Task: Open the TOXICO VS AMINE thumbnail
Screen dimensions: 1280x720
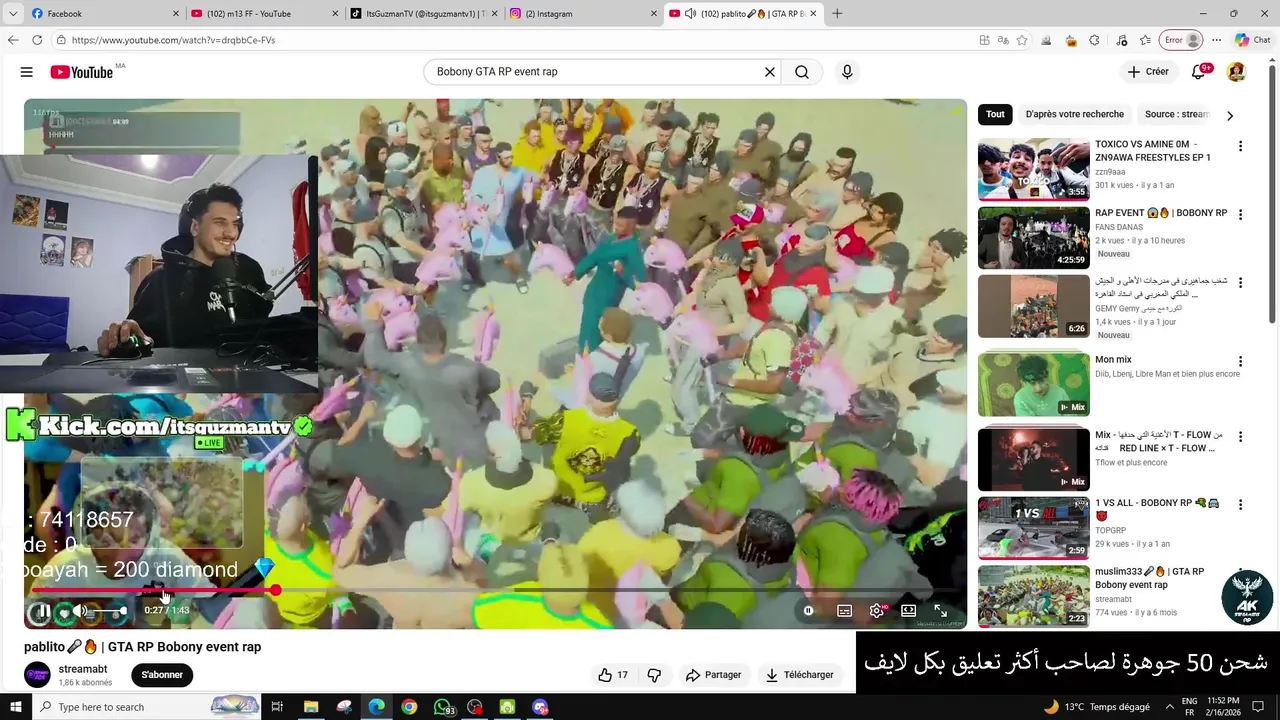Action: [1034, 169]
